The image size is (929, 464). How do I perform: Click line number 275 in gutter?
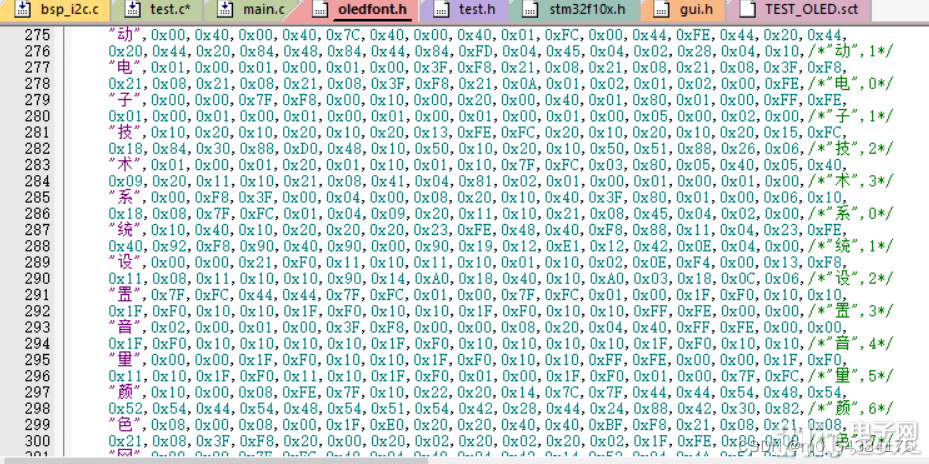point(37,35)
